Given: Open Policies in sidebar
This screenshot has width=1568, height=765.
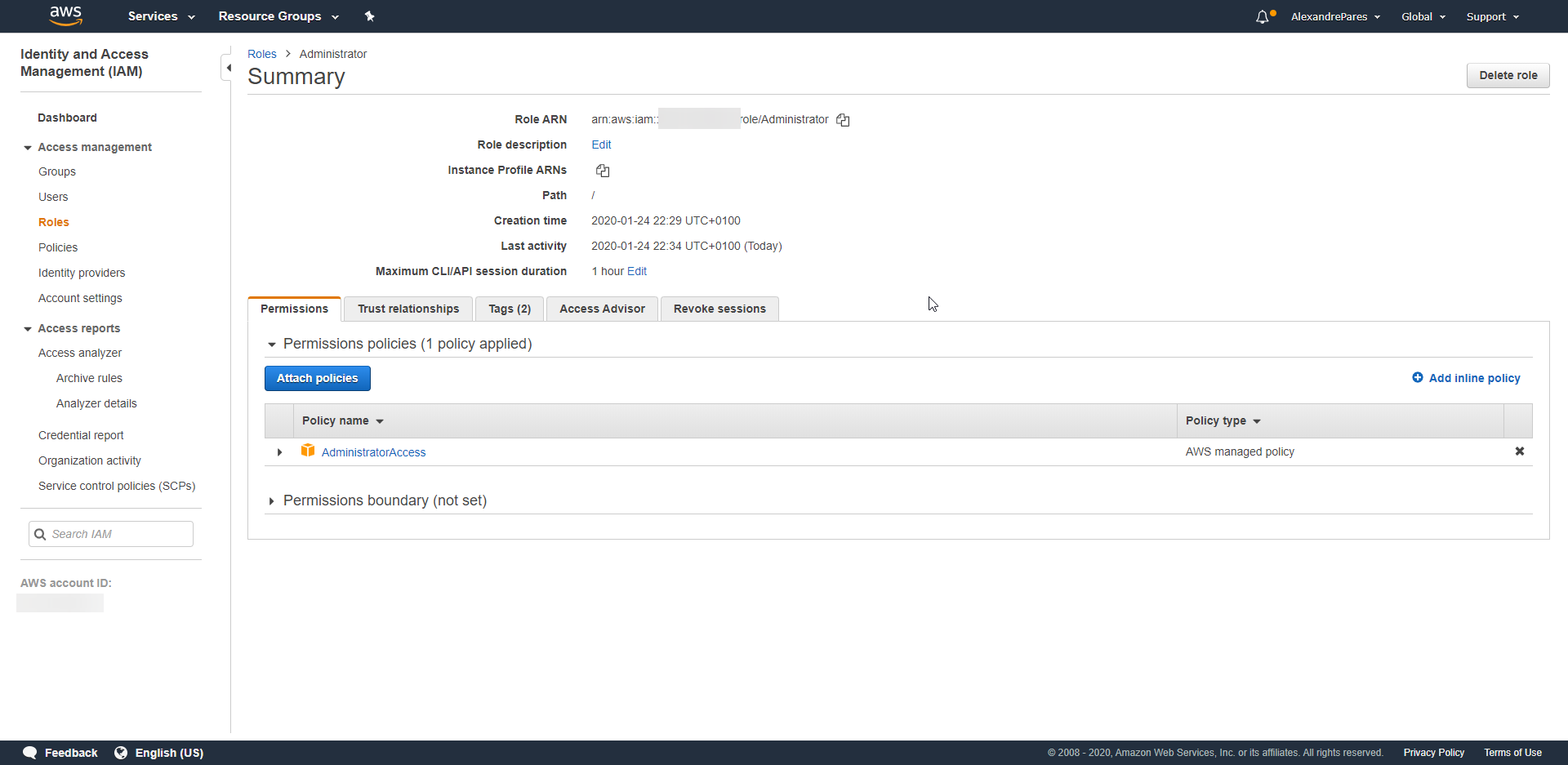Looking at the screenshot, I should 58,247.
